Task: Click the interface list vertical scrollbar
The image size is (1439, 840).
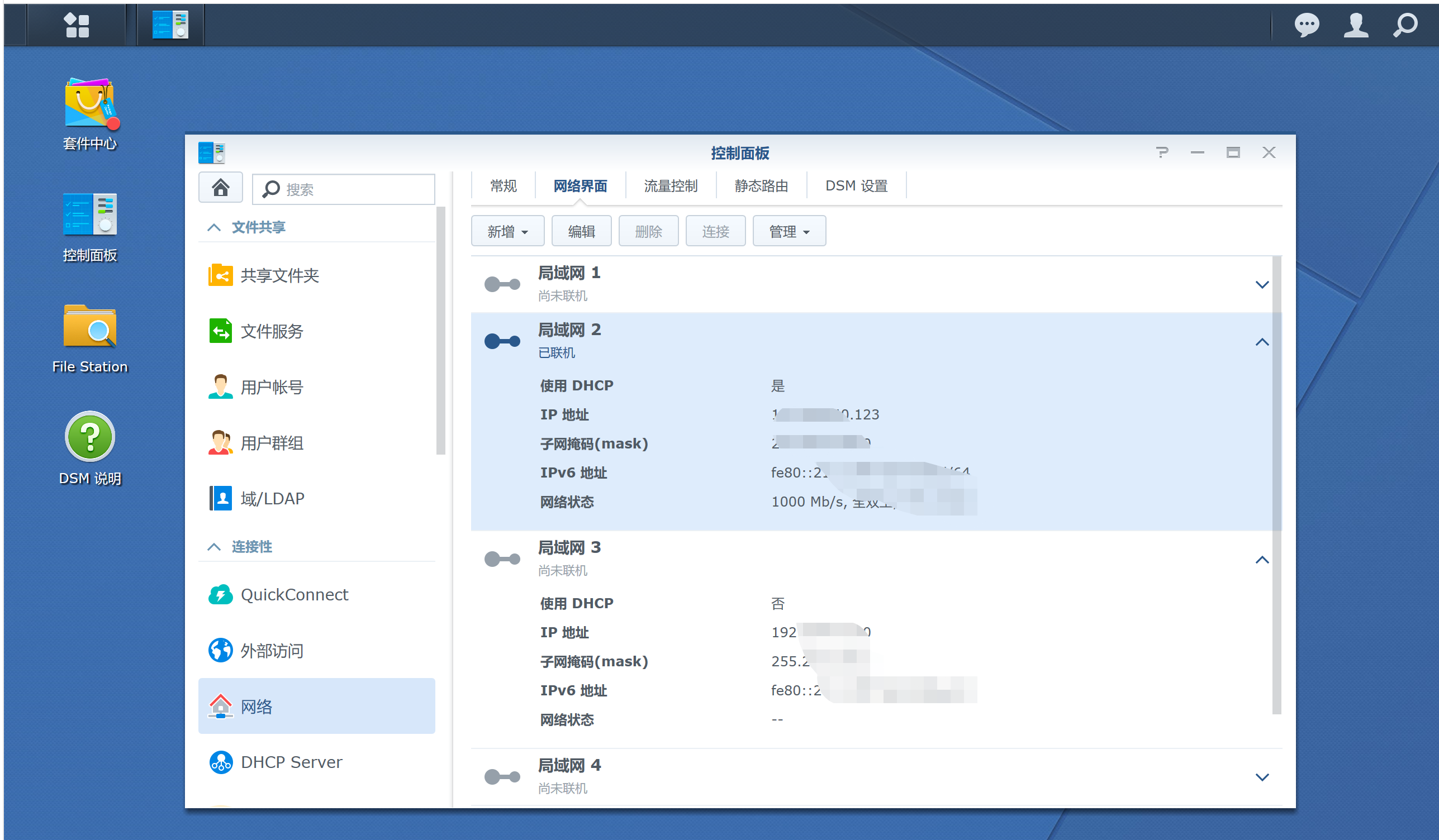Action: [x=1277, y=485]
